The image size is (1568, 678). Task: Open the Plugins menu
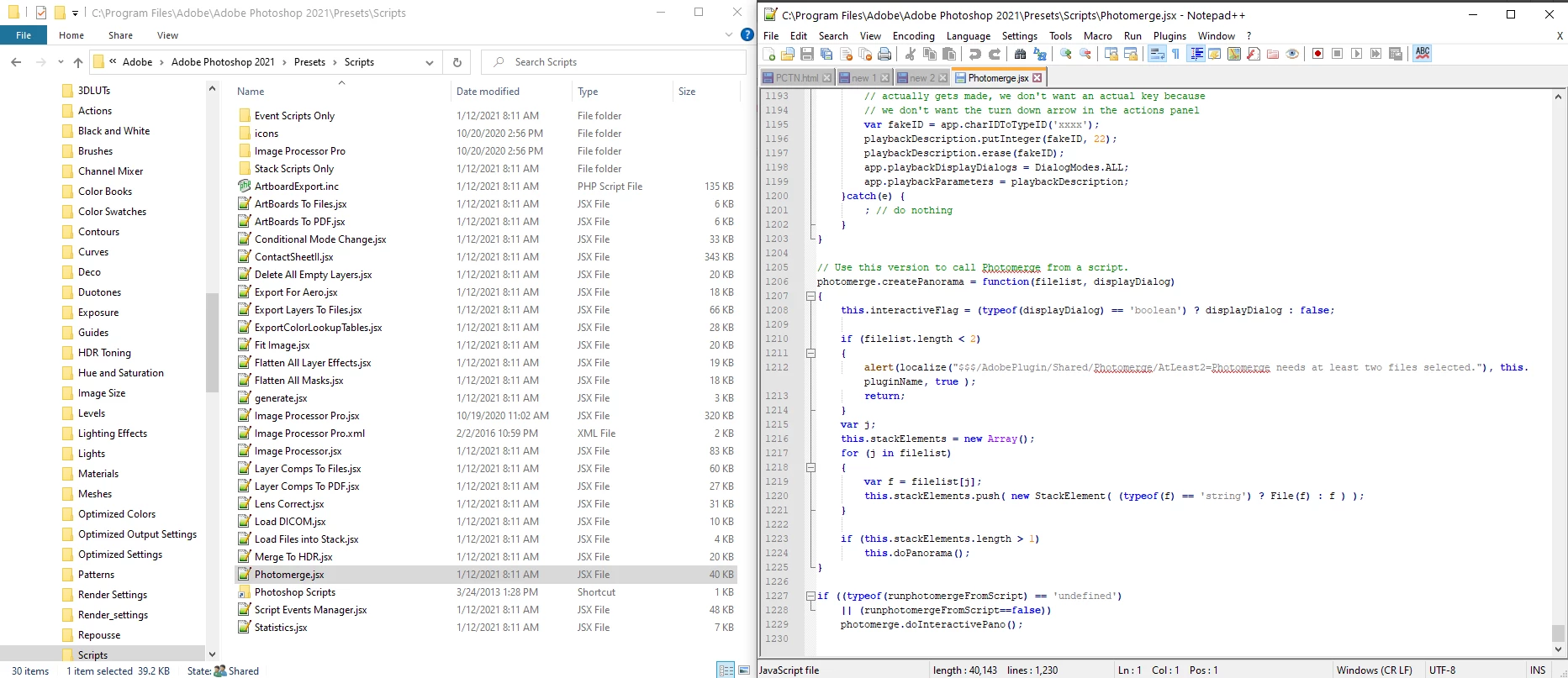(x=1169, y=36)
